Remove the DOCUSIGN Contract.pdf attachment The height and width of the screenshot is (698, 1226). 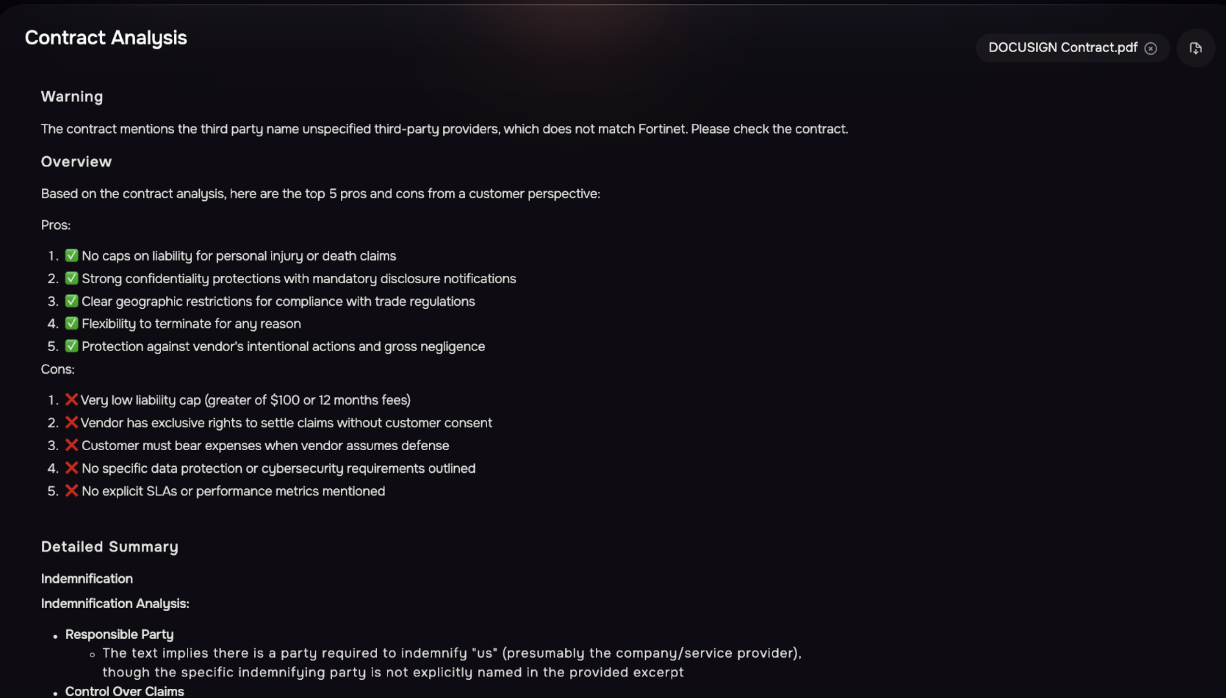(1151, 48)
